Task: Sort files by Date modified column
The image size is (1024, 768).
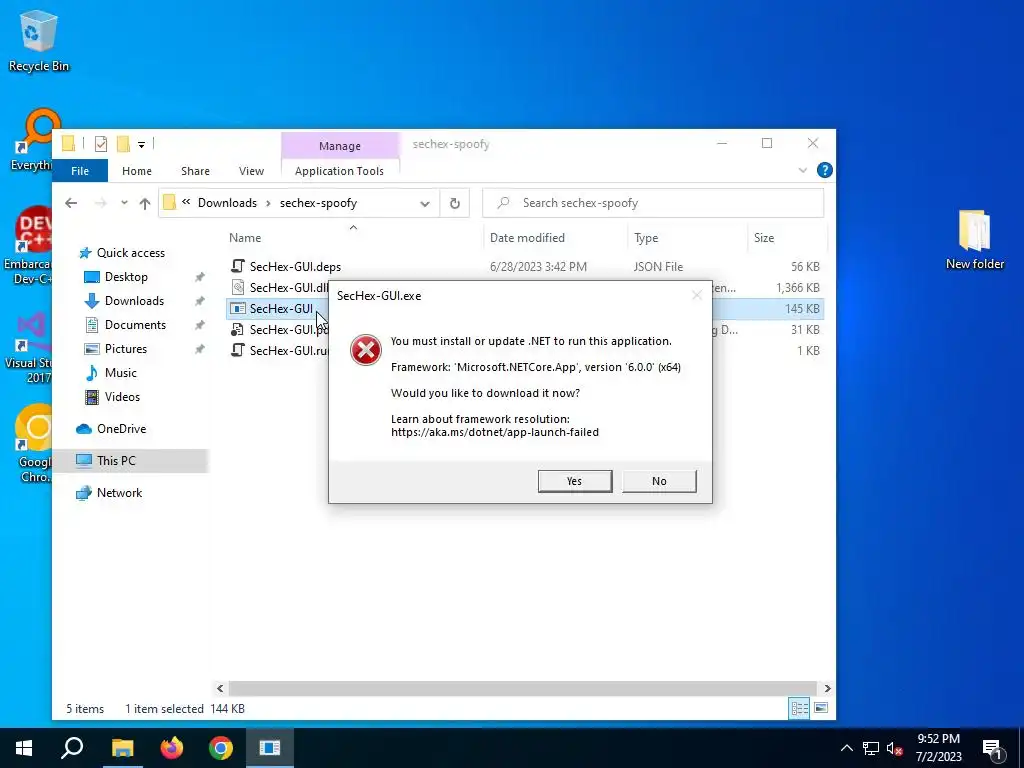Action: point(555,238)
